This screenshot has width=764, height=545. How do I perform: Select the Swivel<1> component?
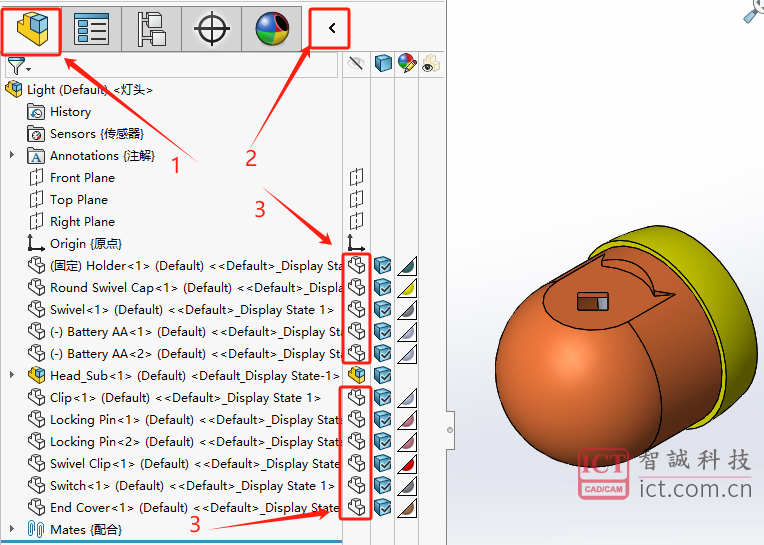coord(181,310)
